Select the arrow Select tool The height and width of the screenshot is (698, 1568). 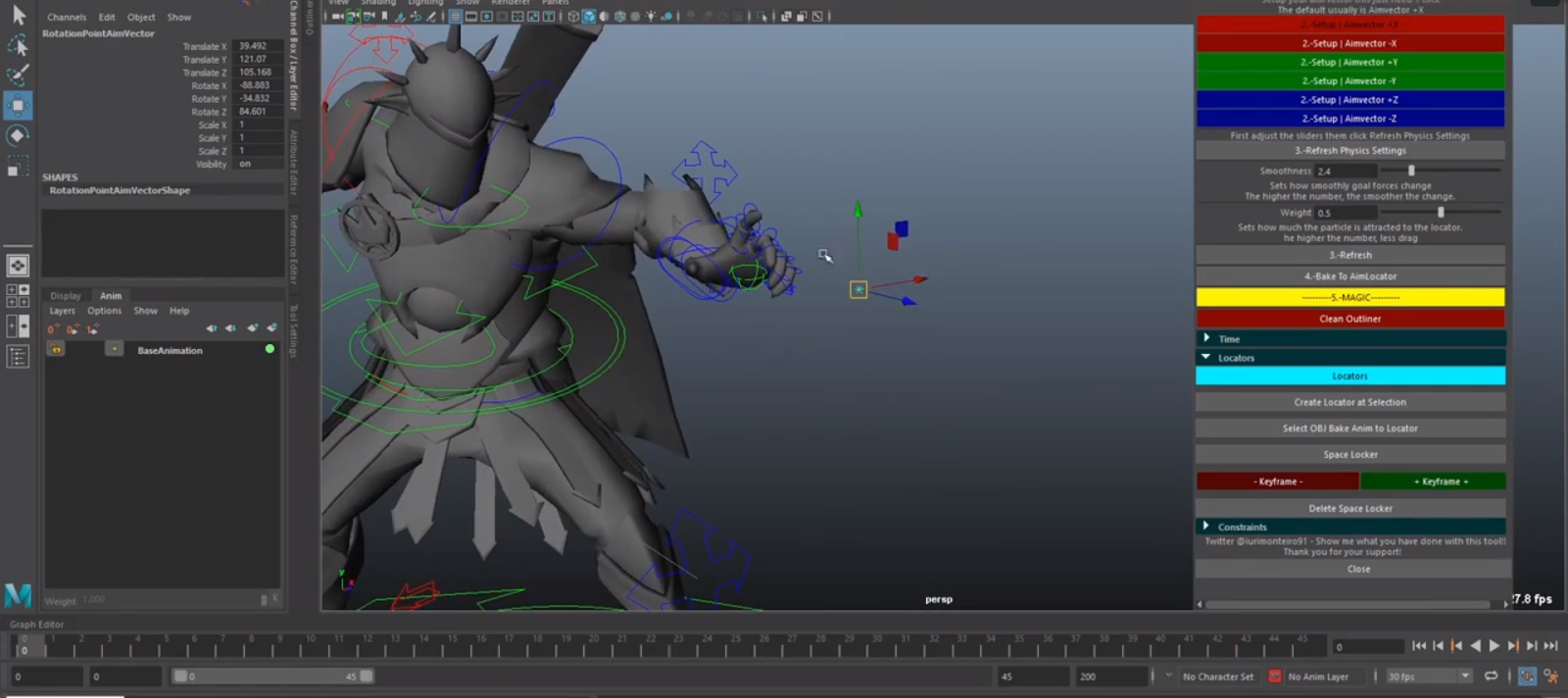[x=18, y=15]
